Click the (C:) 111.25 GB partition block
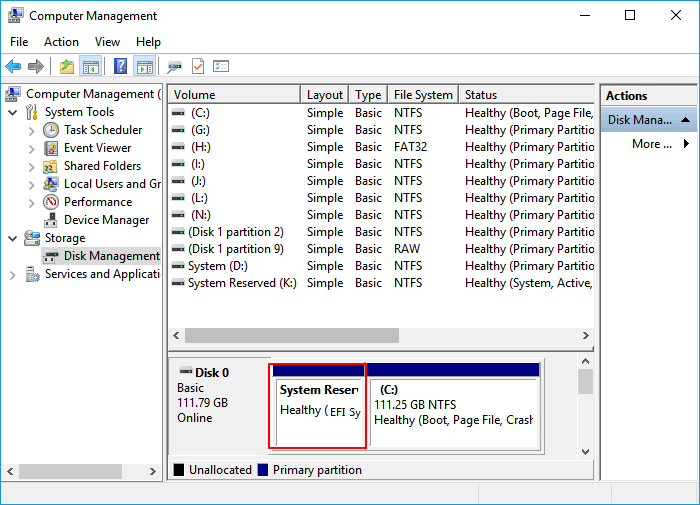The height and width of the screenshot is (505, 700). coord(454,412)
